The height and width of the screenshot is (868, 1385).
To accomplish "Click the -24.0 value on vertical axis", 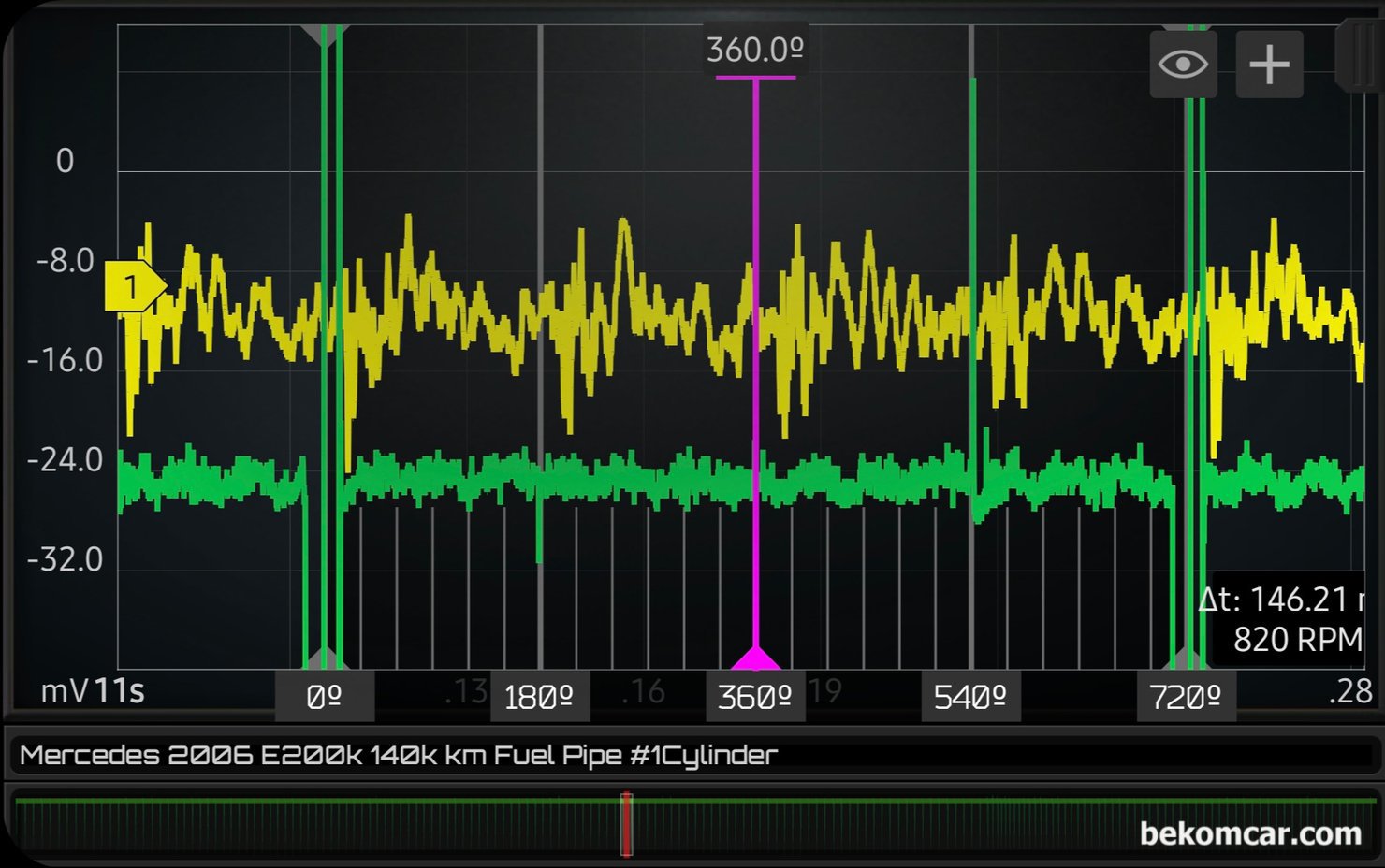I will (65, 460).
